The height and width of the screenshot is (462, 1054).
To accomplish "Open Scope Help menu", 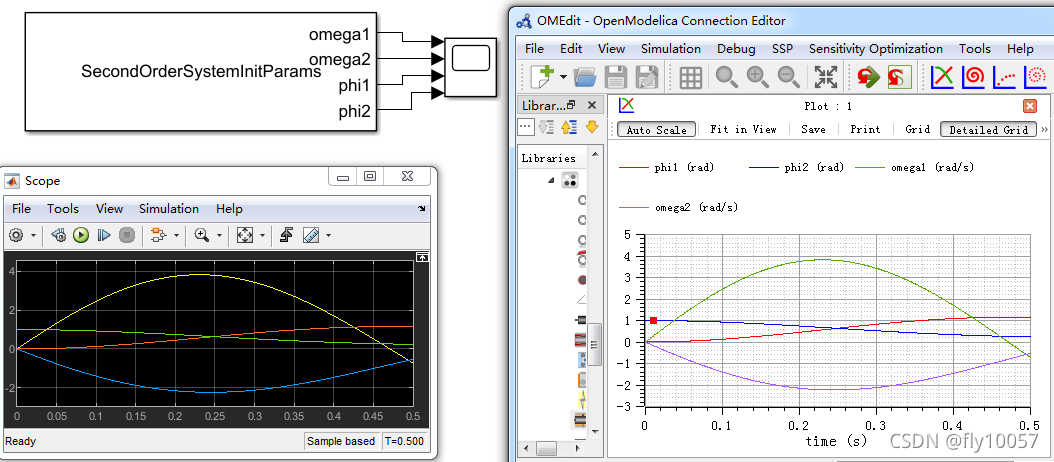I will pyautogui.click(x=229, y=209).
